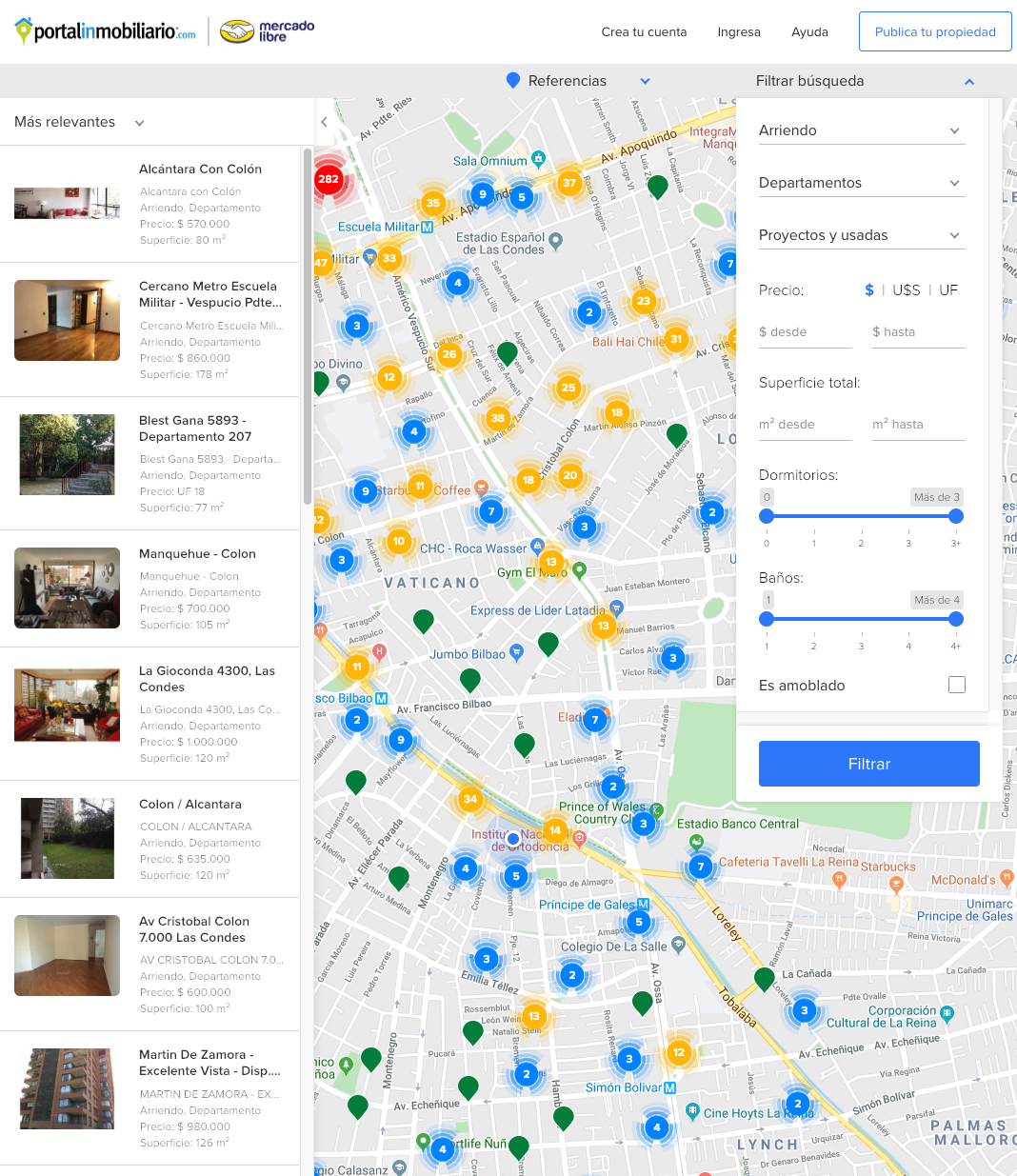The width and height of the screenshot is (1017, 1176).
Task: Click the Portalinmobiliario logo
Action: (x=106, y=31)
